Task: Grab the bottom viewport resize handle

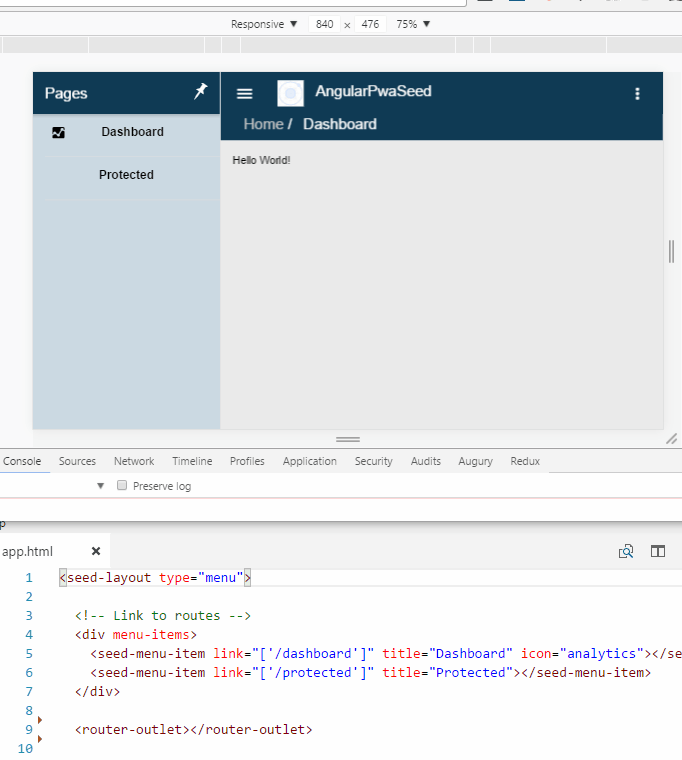Action: point(348,439)
